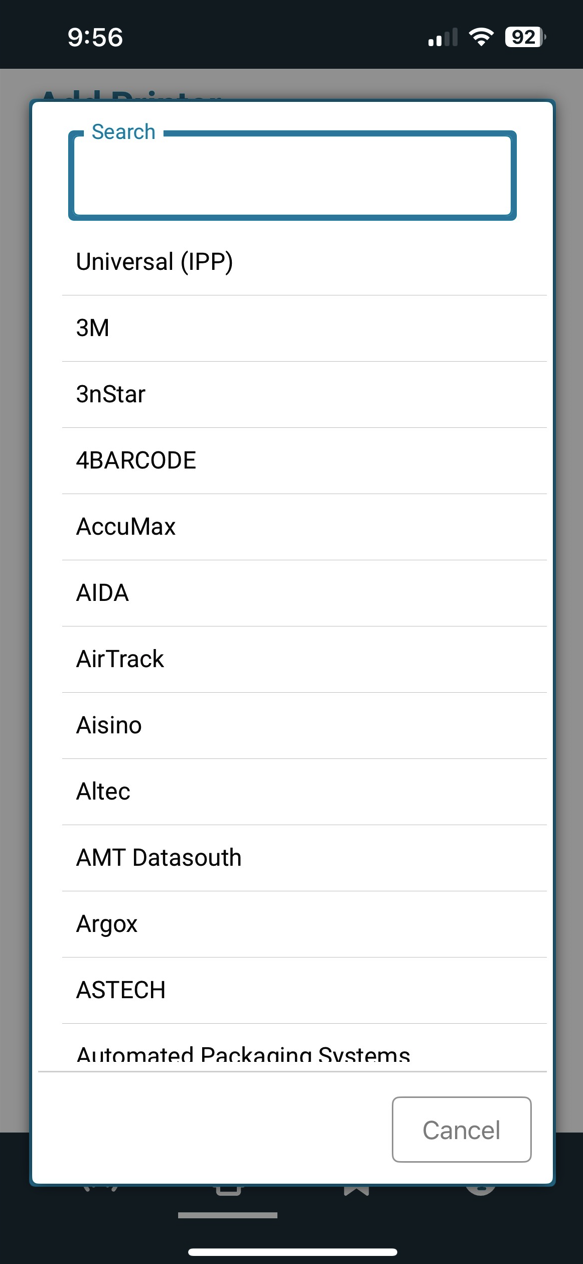Choose 3M printer brand
This screenshot has height=1264, width=583.
[304, 328]
